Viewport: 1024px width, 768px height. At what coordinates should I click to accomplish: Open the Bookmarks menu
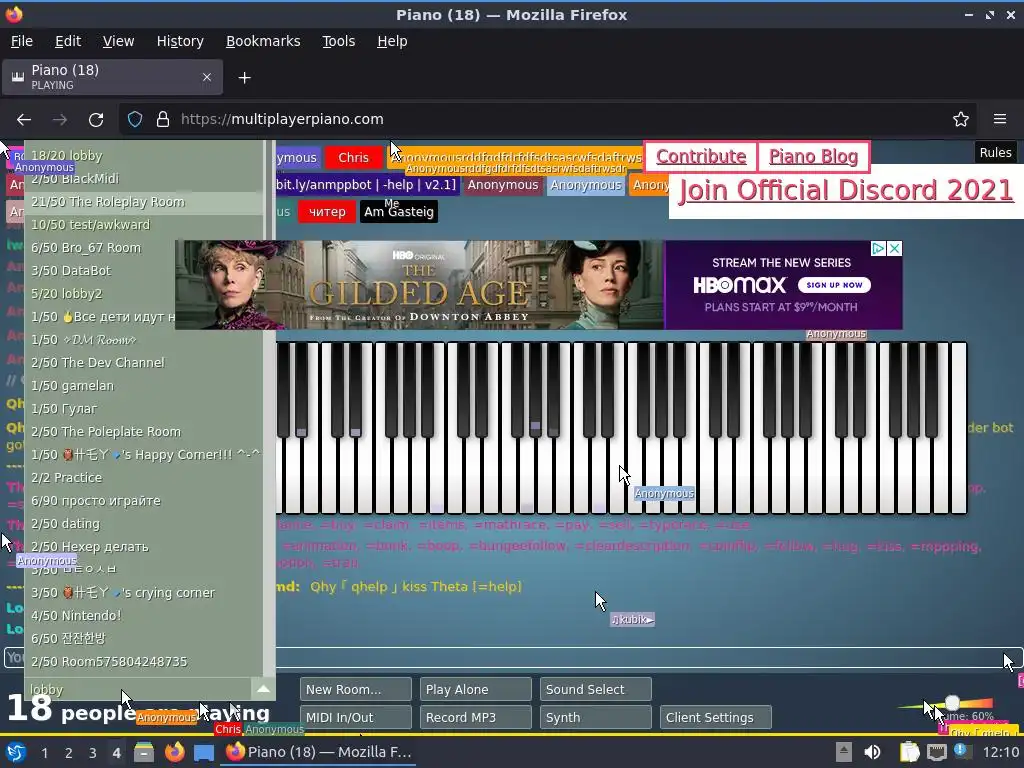263,41
